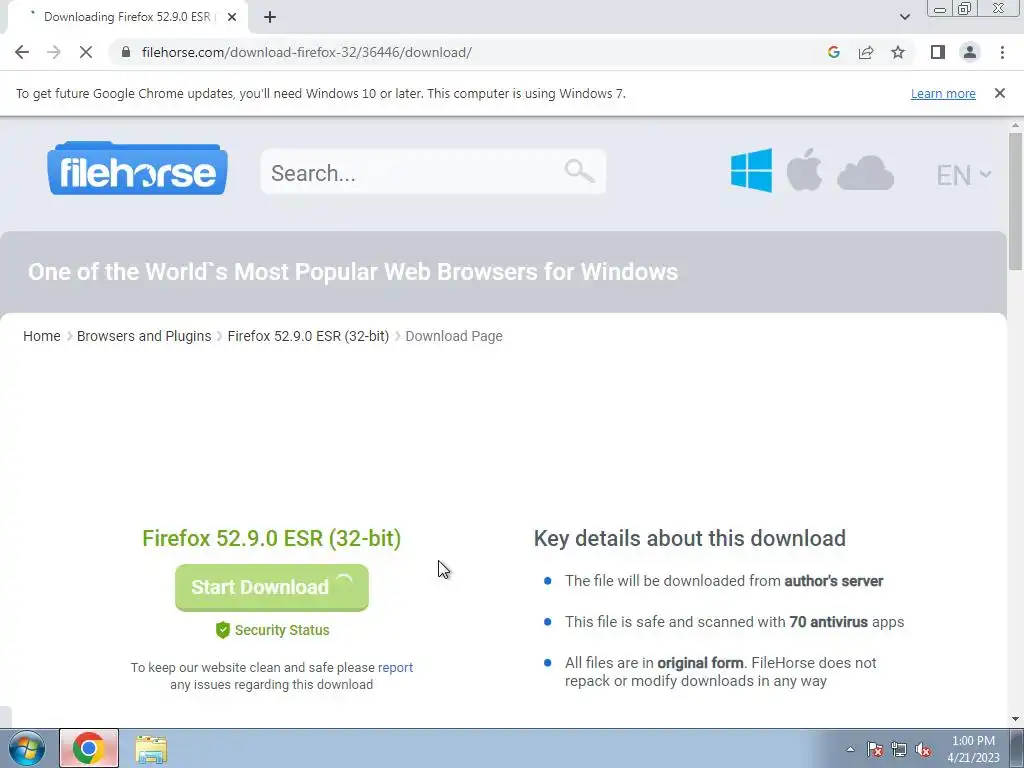Dismiss the Chrome update notification bar
This screenshot has height=768, width=1024.
point(999,93)
